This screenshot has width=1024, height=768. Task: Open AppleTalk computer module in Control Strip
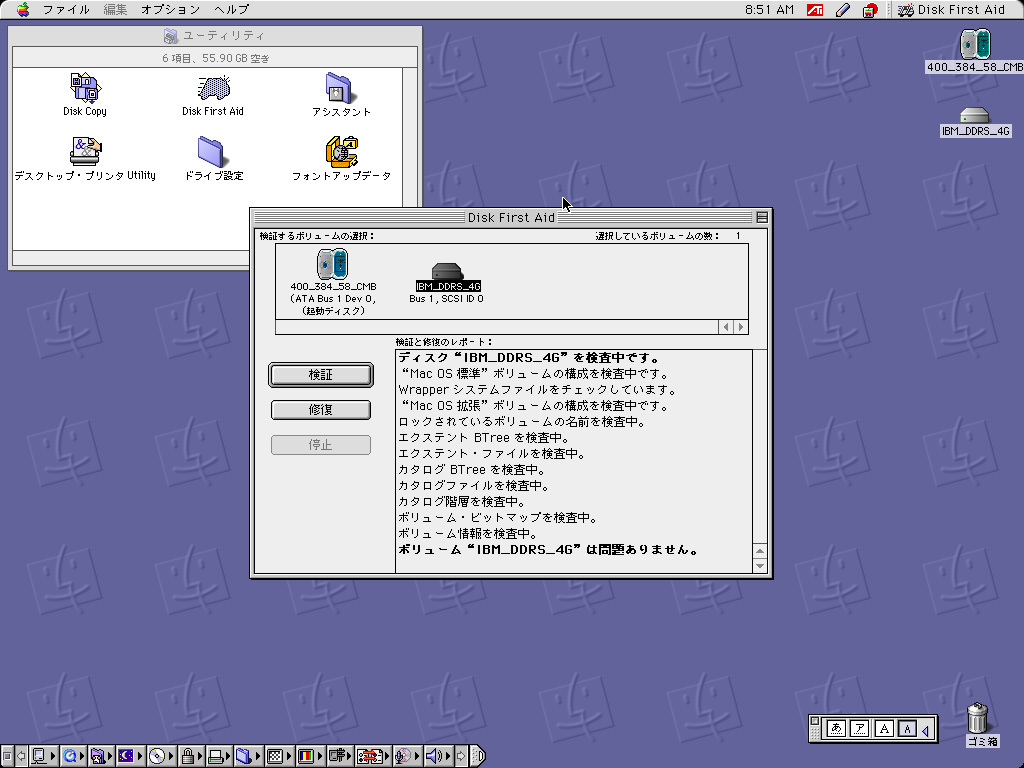click(44, 756)
